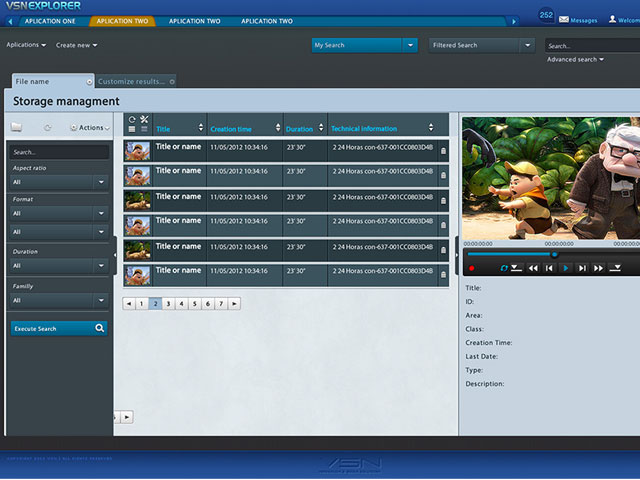The width and height of the screenshot is (640, 480).
Task: Go to results page 5
Action: [195, 304]
